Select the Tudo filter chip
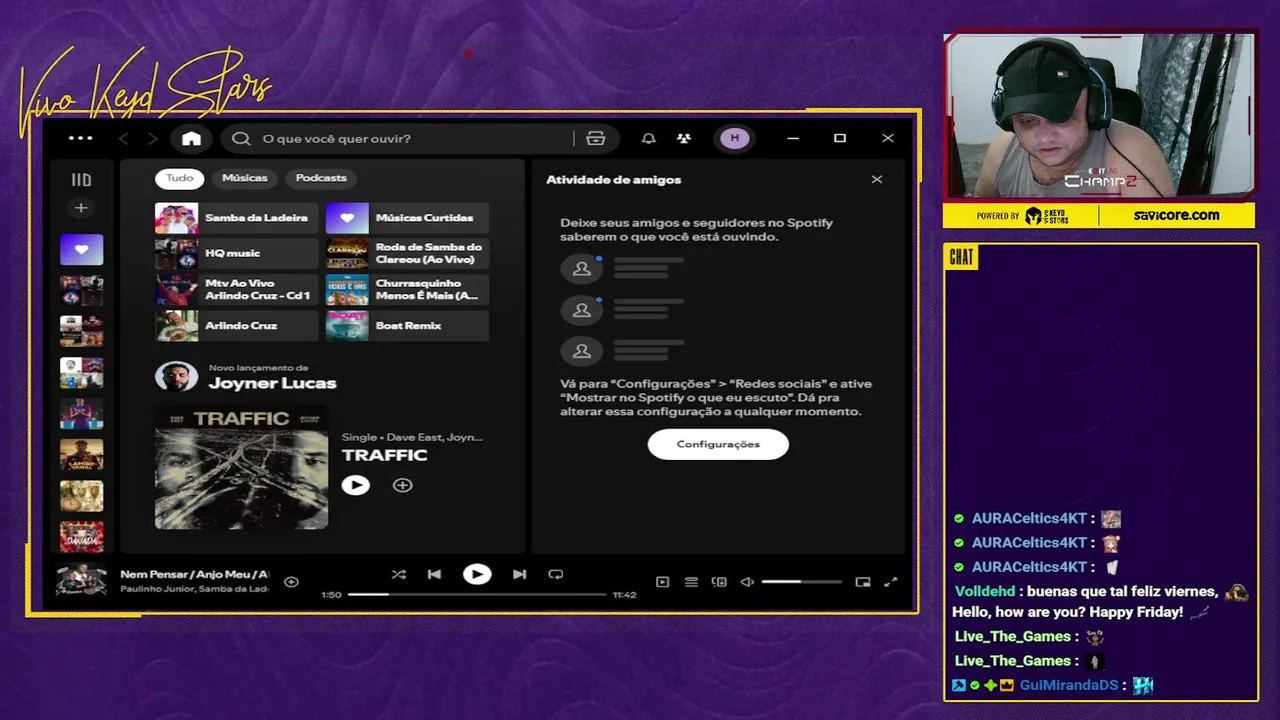Screen dimensions: 1280x720 click(180, 178)
